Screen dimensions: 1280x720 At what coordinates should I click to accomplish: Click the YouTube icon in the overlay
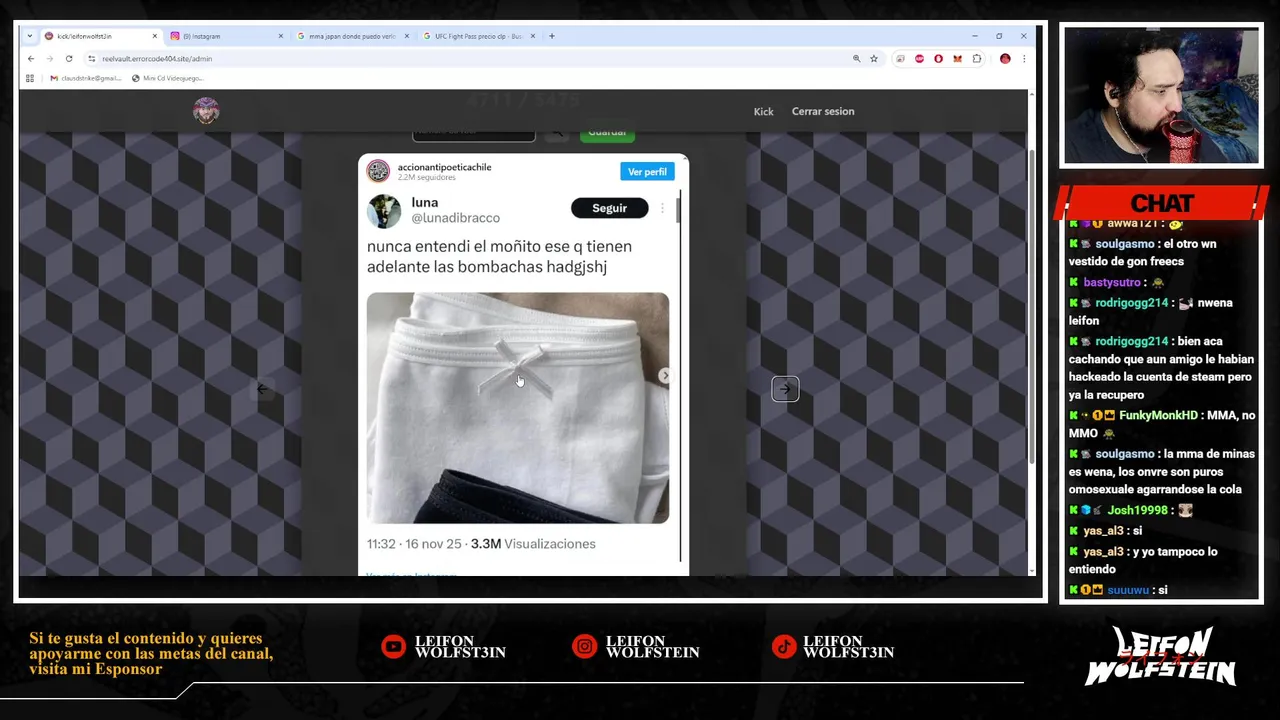click(394, 647)
